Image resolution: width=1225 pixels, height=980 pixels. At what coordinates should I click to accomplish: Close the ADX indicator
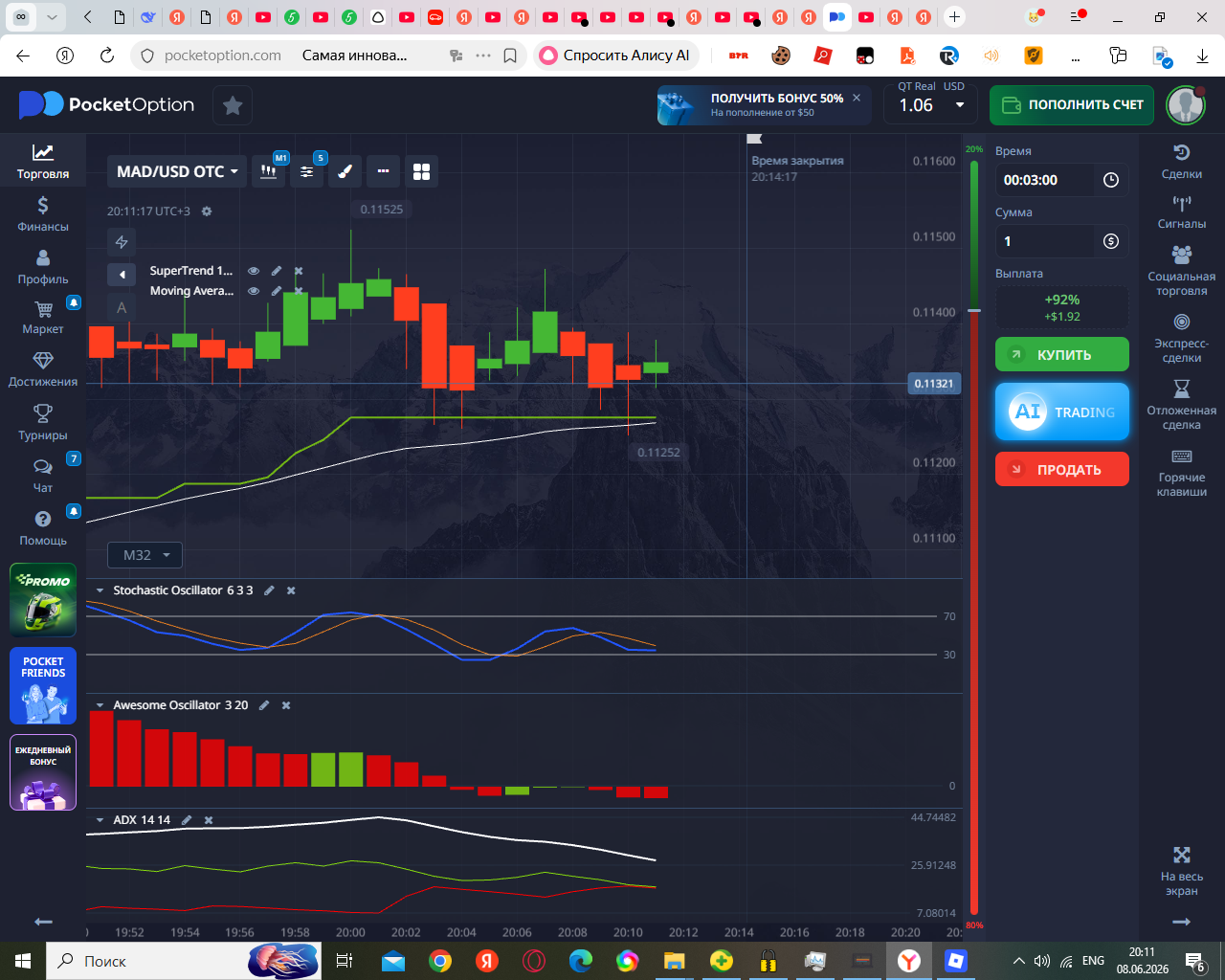pos(209,820)
